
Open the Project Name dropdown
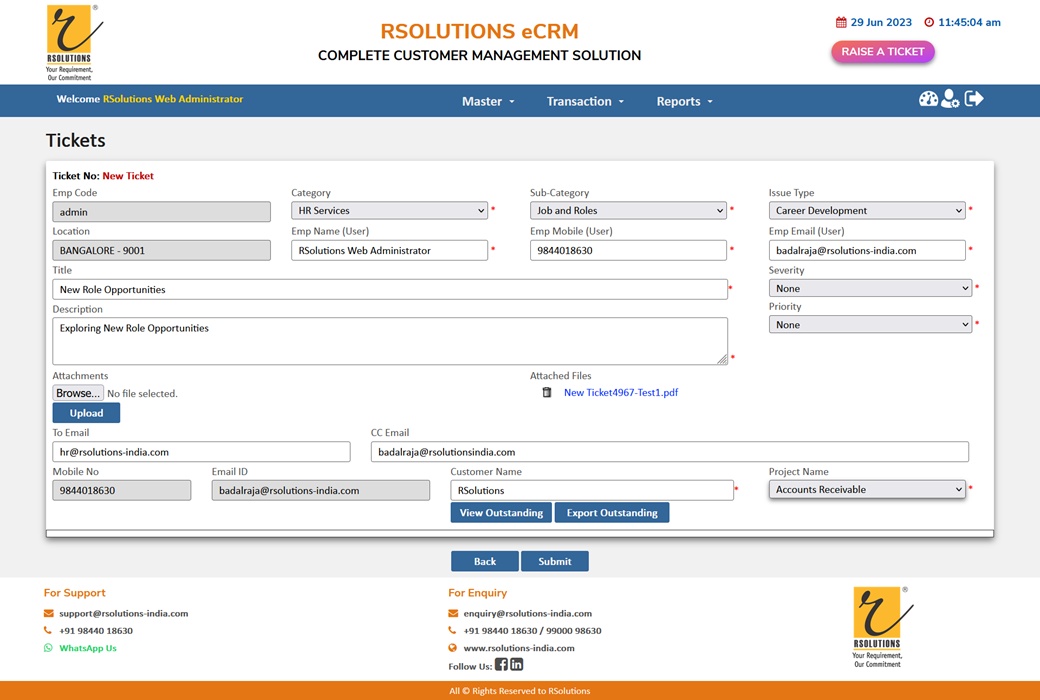click(867, 490)
